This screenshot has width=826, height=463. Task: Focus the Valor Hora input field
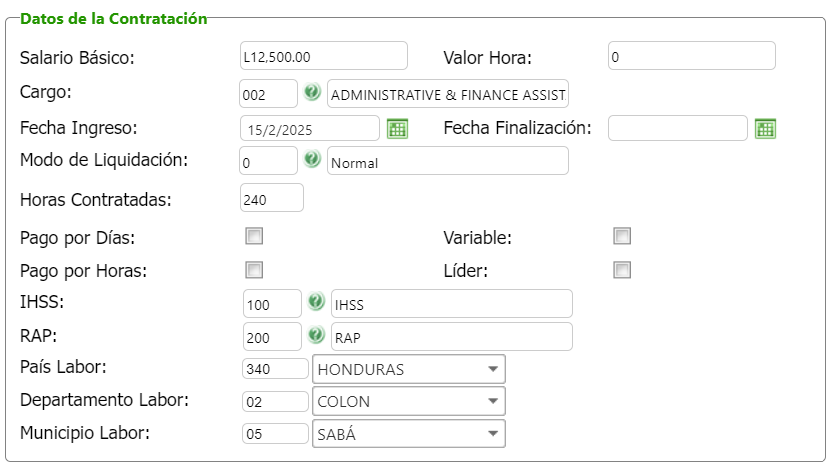pos(691,56)
